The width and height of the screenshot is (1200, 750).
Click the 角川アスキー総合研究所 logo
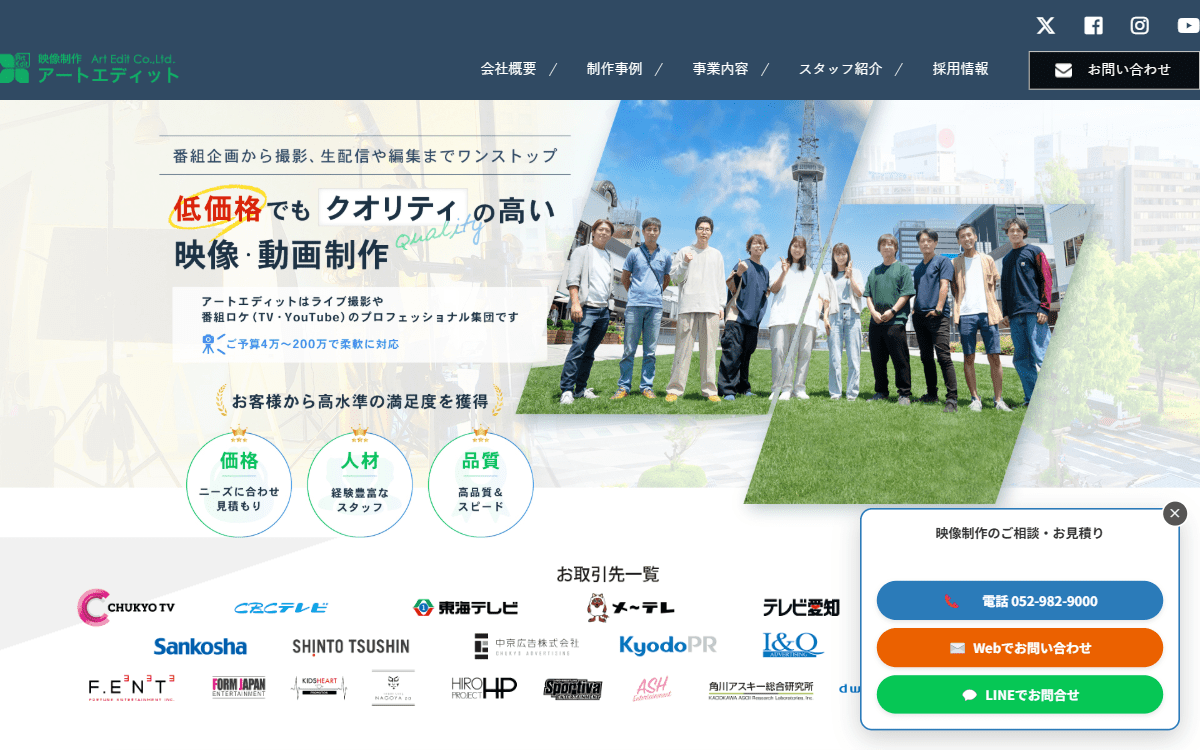(x=761, y=689)
